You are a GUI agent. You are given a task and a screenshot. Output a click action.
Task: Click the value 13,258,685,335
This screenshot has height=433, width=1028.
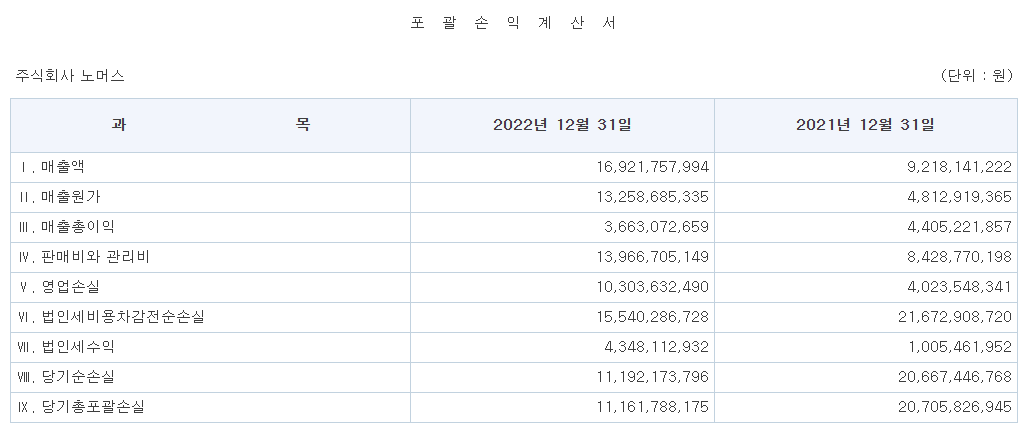pos(653,197)
